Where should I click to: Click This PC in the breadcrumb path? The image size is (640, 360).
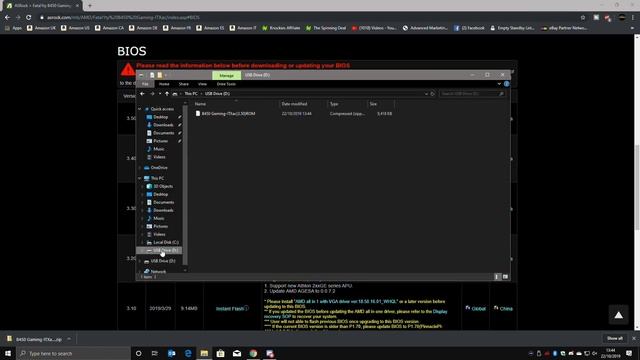(191, 94)
